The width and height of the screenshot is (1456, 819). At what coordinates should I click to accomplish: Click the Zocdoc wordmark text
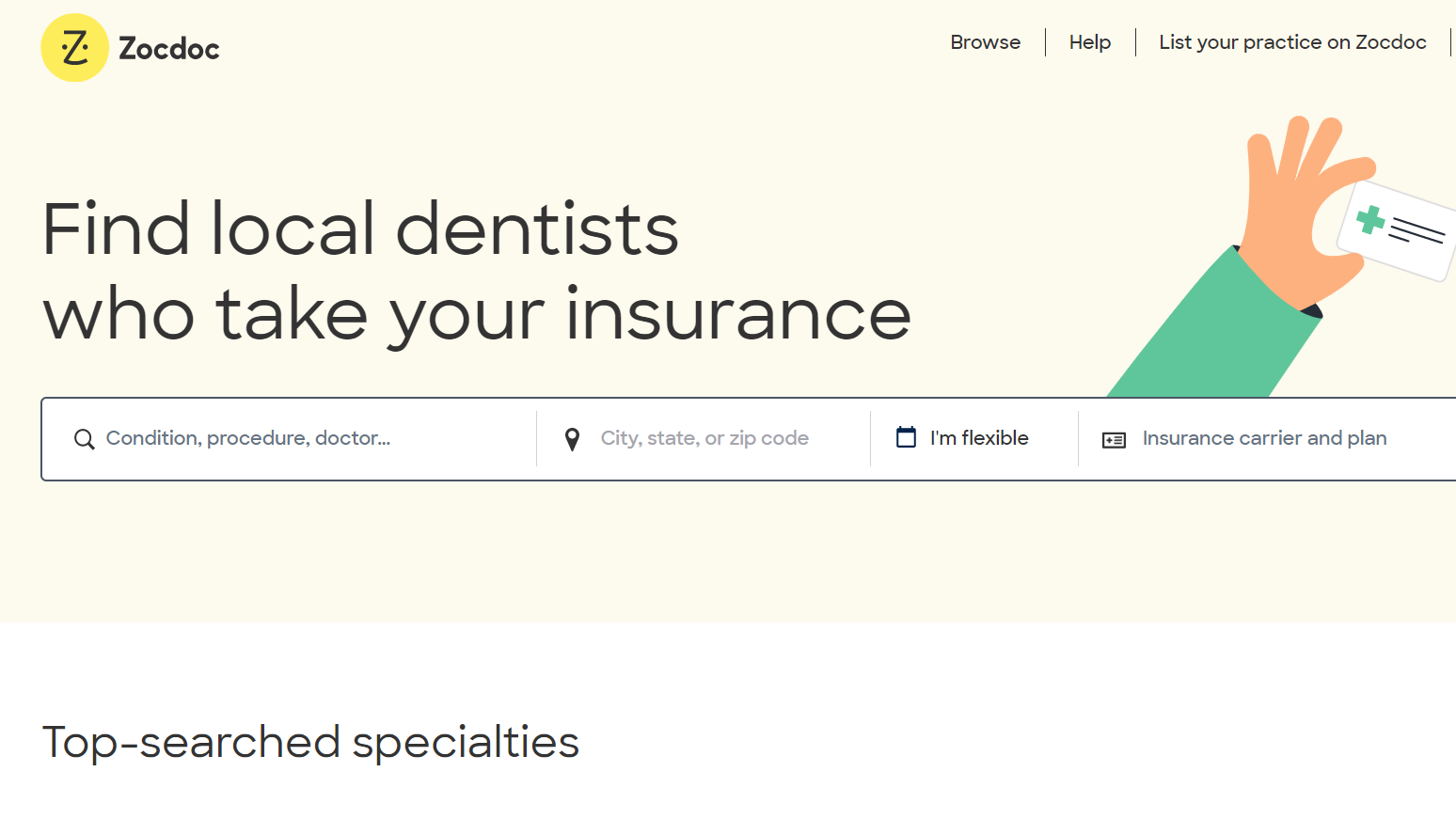tap(169, 49)
